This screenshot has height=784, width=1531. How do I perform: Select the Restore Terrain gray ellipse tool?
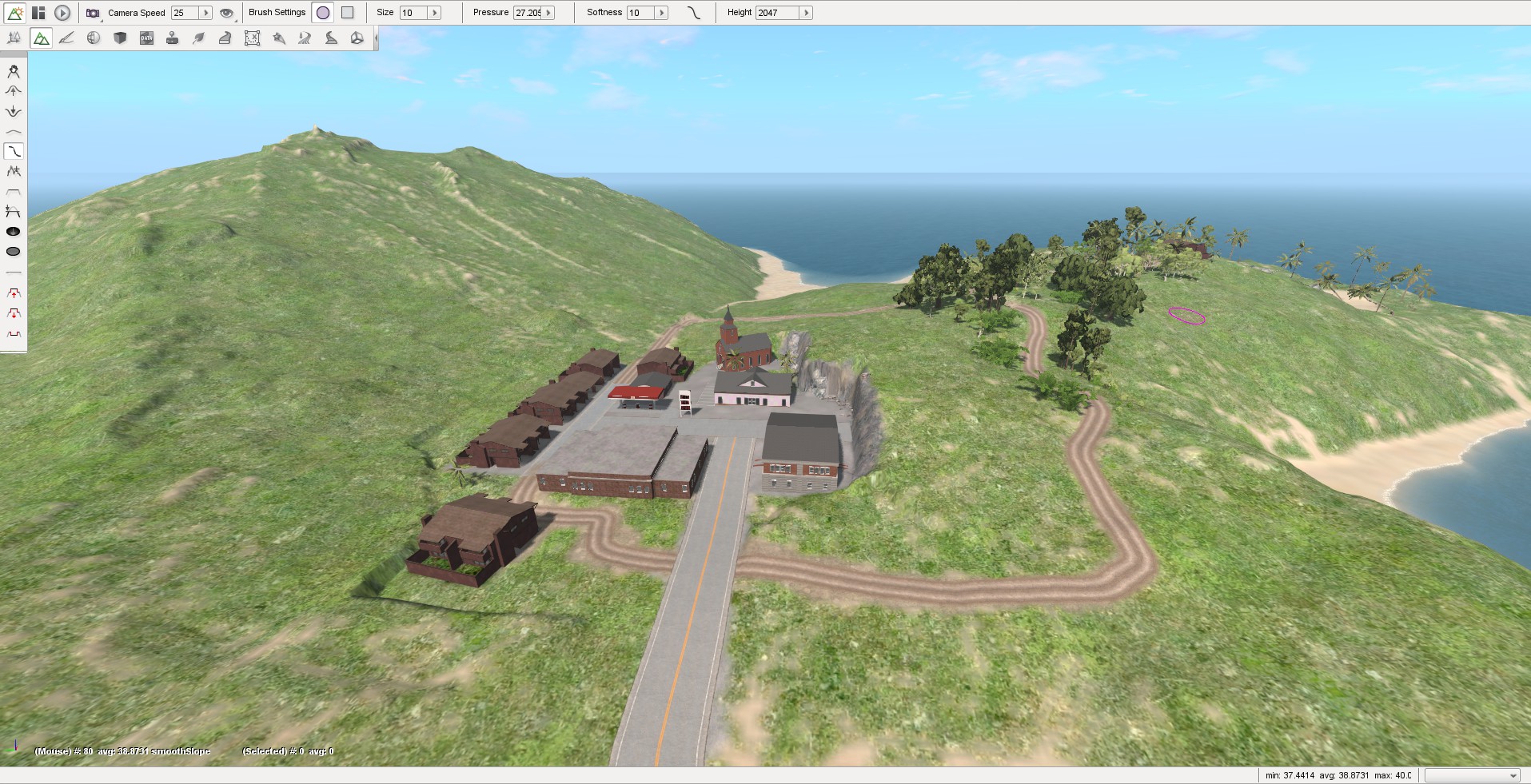point(14,251)
